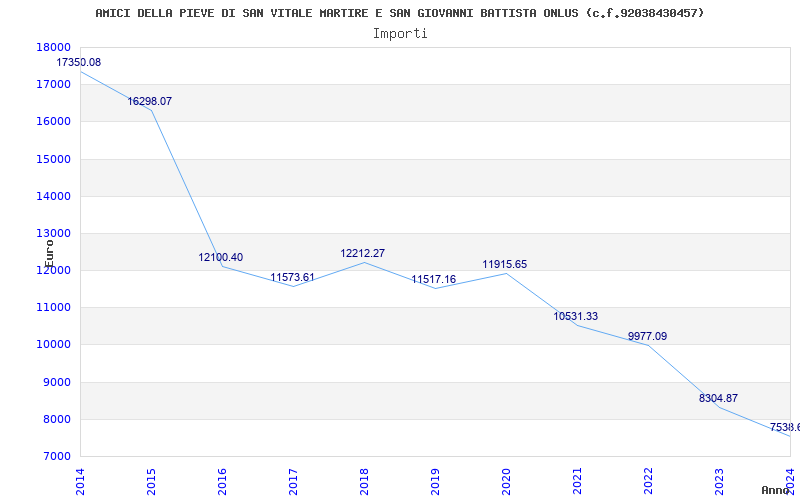Select data label 11915.65
Viewport: 800px width, 500px height.
click(x=505, y=264)
